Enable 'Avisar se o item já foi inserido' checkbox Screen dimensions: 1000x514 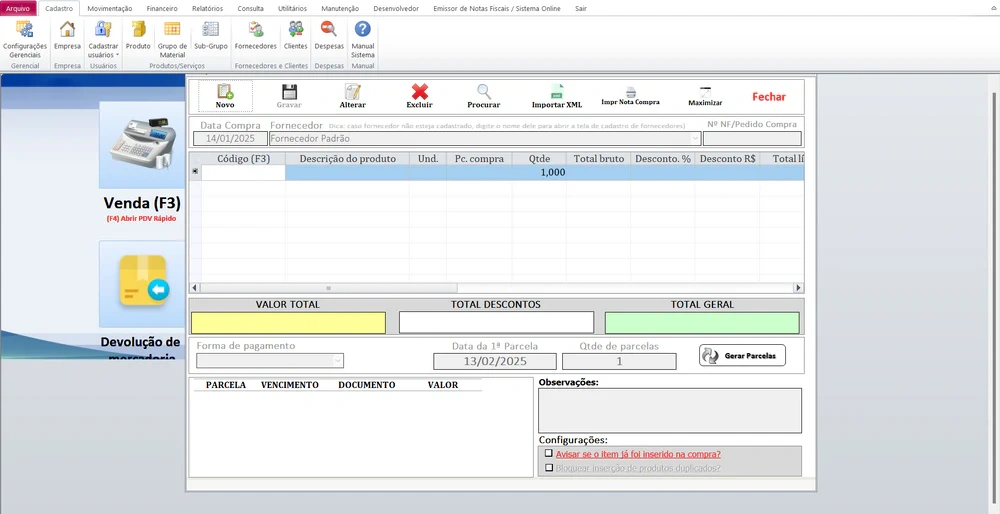[x=548, y=453]
